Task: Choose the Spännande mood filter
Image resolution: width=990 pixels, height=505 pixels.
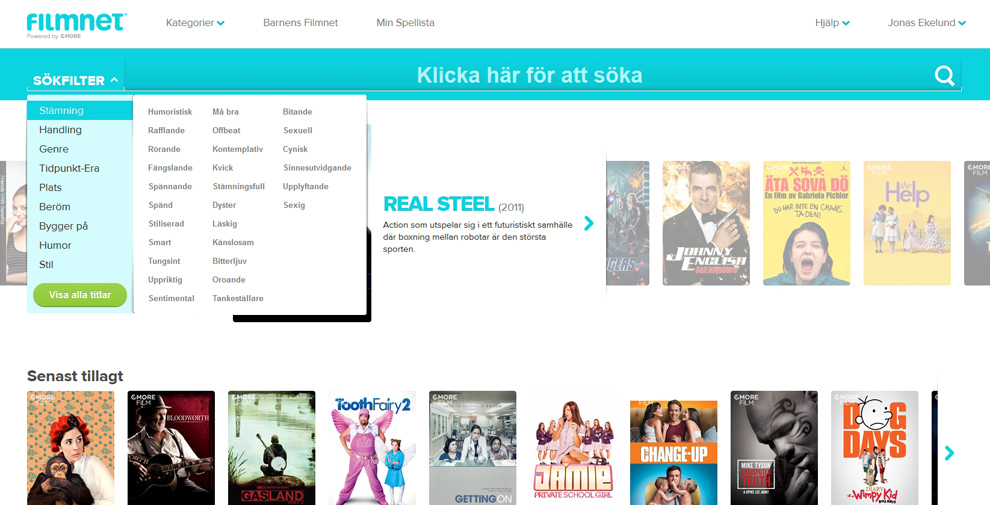Action: [170, 186]
